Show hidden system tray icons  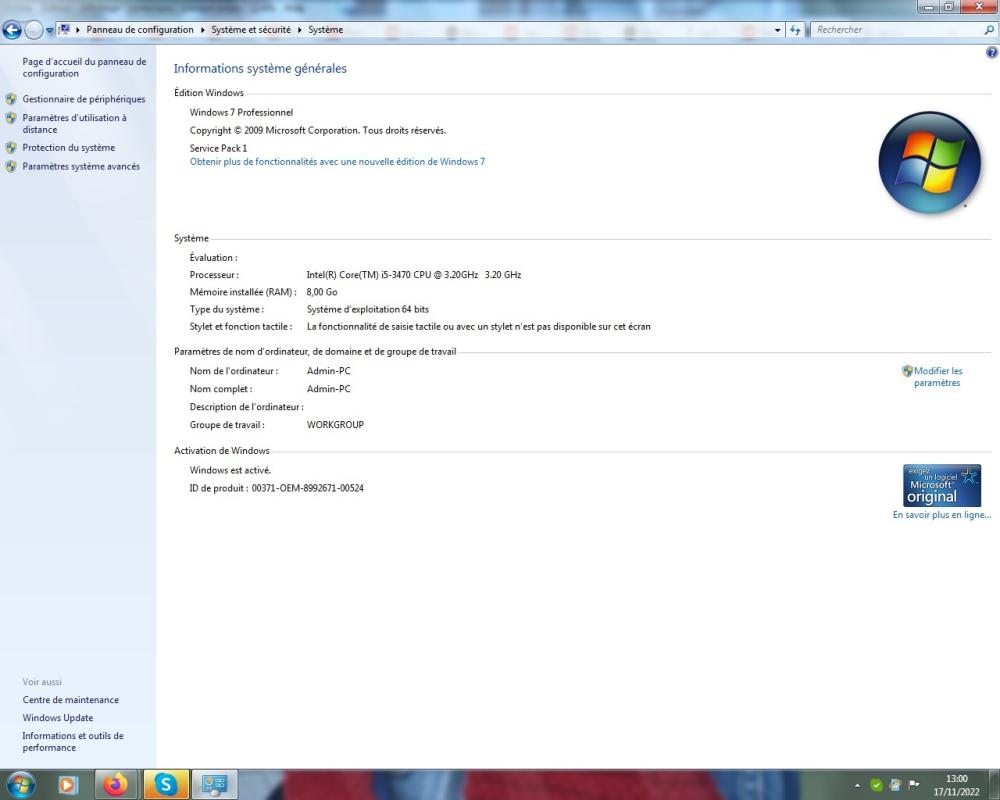pos(857,785)
